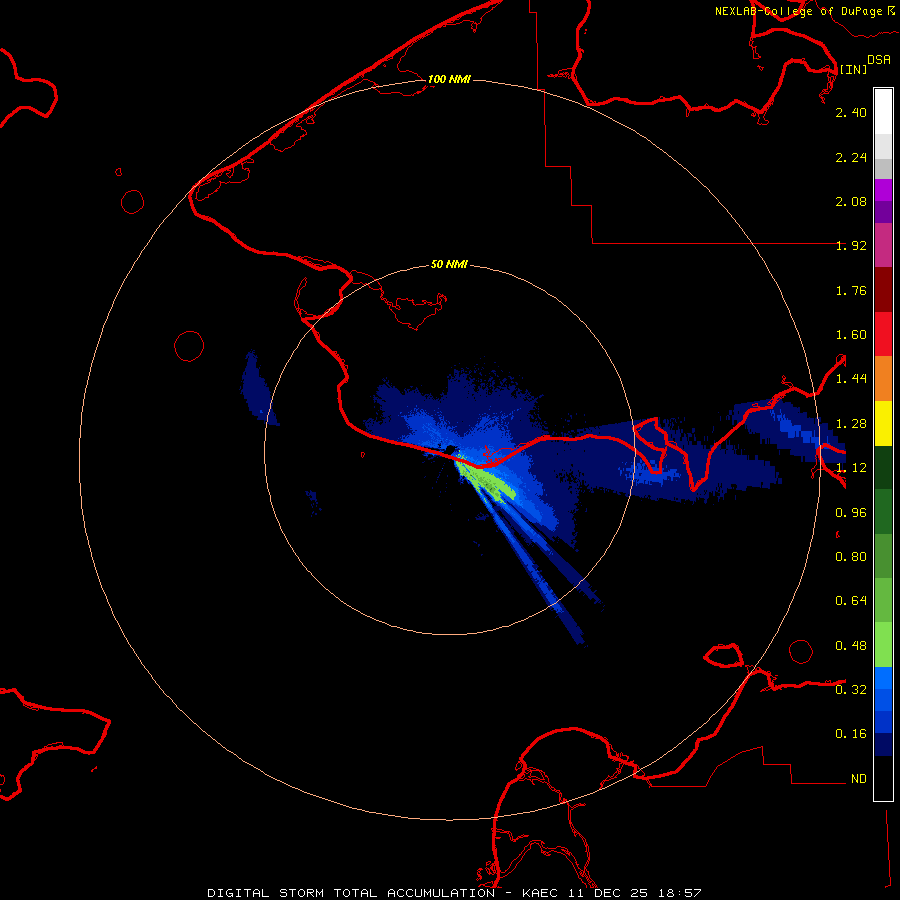This screenshot has width=900, height=900.
Task: Click the 0.32 legend value
Action: (x=851, y=690)
